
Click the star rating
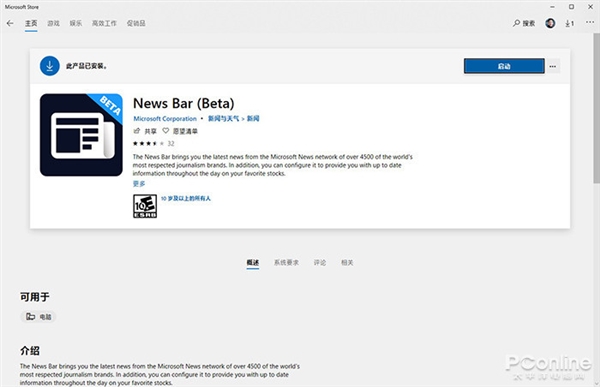148,144
